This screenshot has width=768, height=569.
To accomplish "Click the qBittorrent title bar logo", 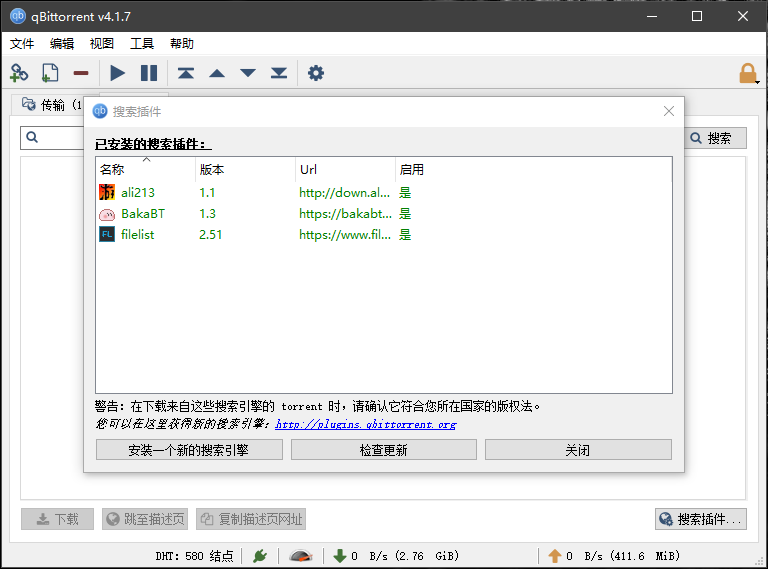I will tap(18, 16).
